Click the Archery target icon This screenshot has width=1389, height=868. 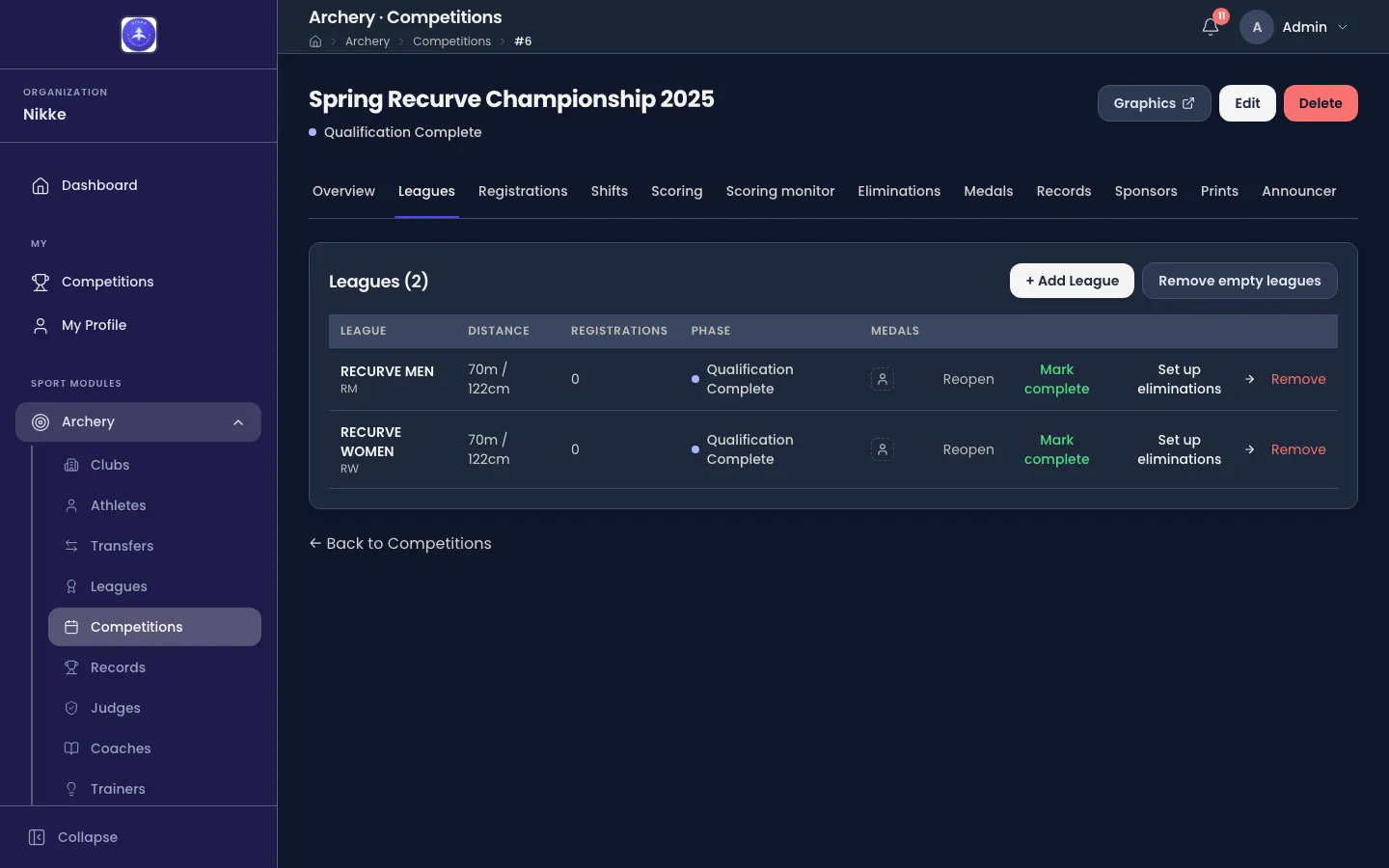pyautogui.click(x=41, y=421)
